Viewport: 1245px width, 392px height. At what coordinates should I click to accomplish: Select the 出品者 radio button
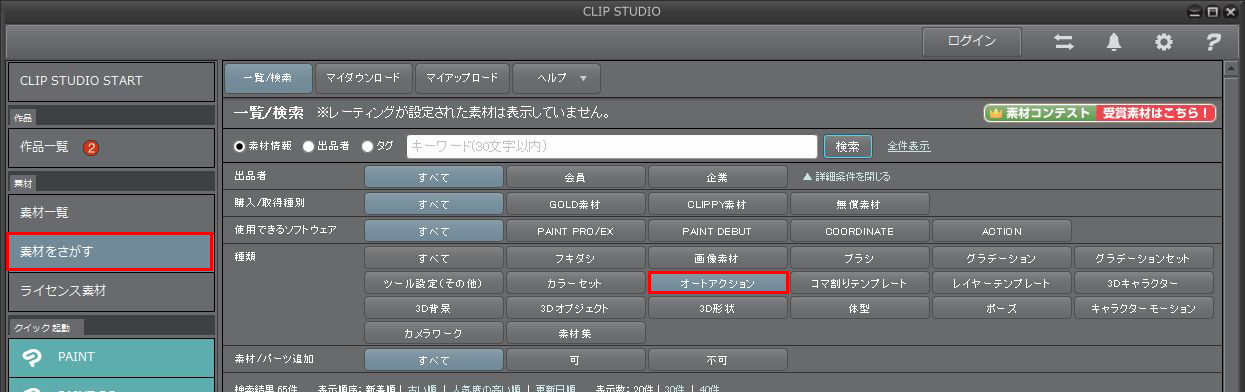point(308,146)
